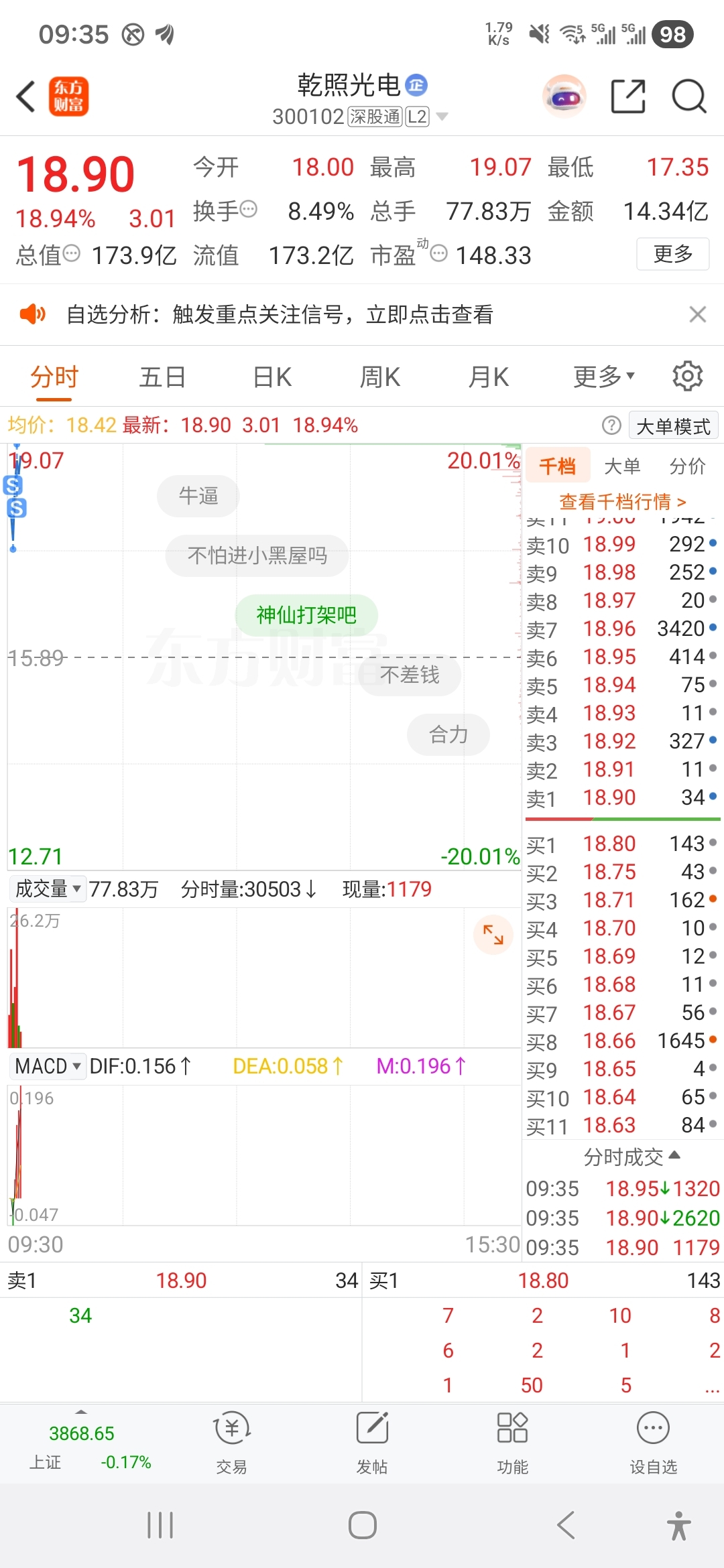Expand the 上证 index bar
This screenshot has height=1568, width=724.
click(x=81, y=1412)
